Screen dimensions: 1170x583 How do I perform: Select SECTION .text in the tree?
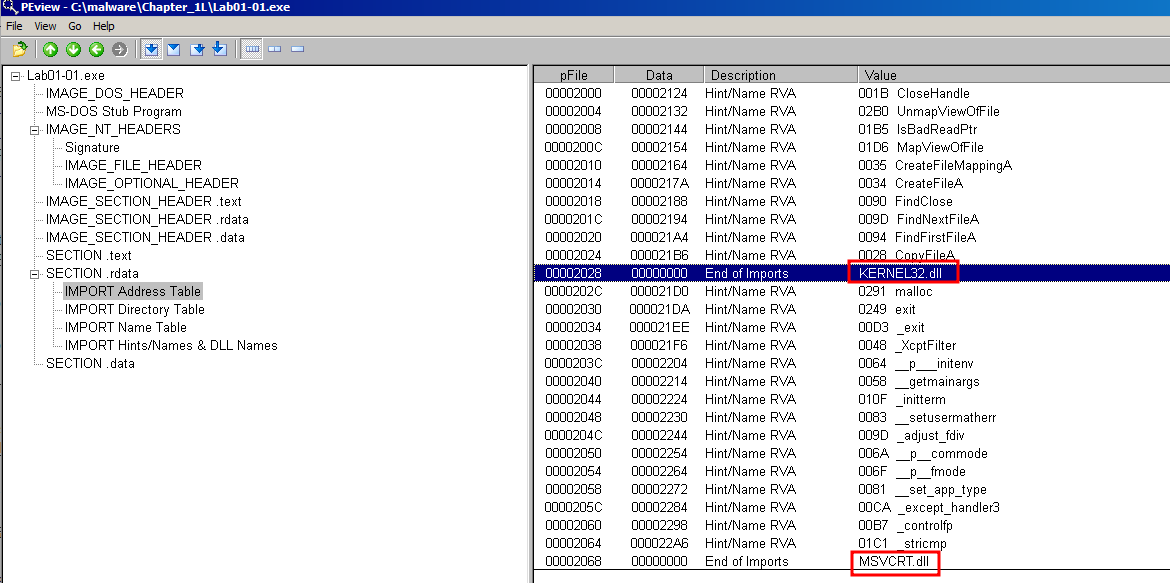[88, 255]
